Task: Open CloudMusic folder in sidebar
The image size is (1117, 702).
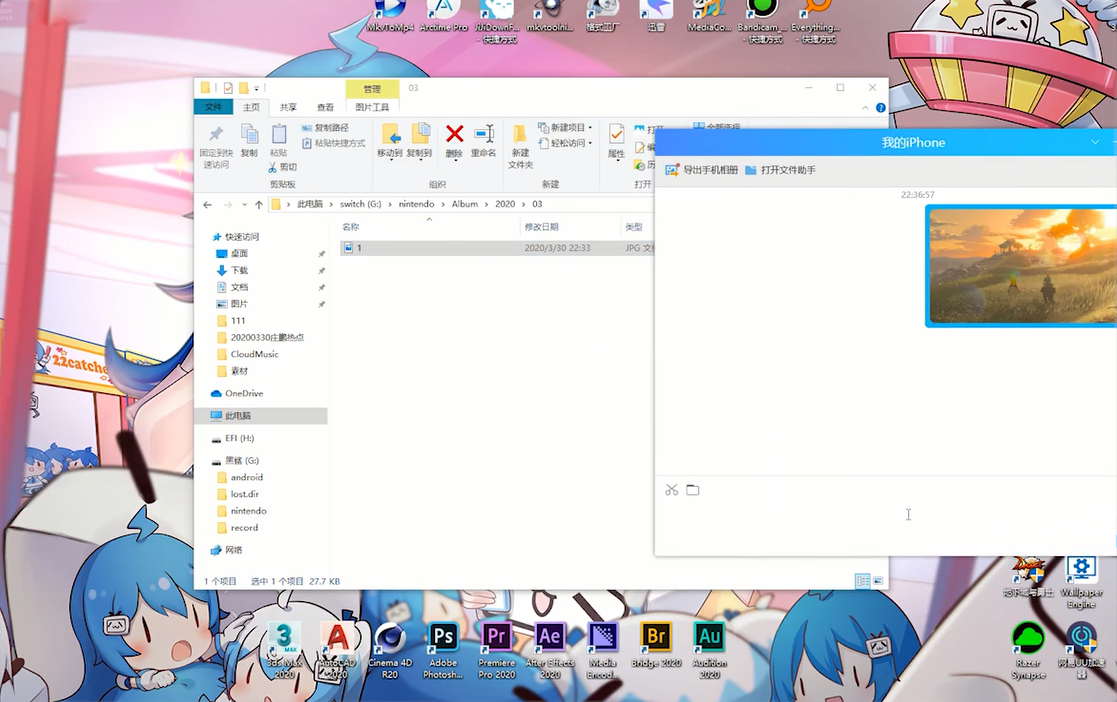Action: [x=247, y=354]
